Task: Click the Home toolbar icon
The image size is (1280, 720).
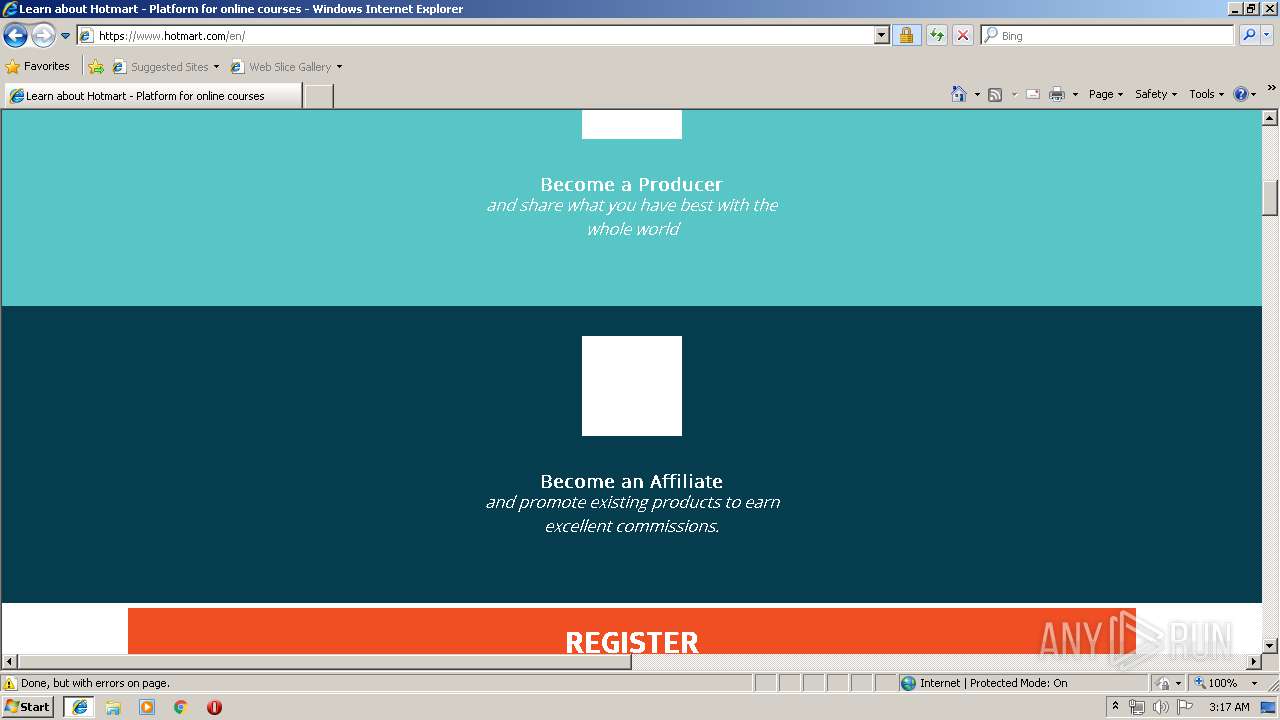Action: click(x=959, y=94)
